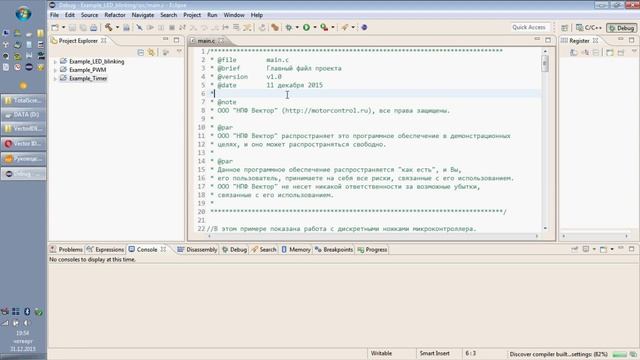Switch to the Debug perspective button
This screenshot has width=640, height=360.
(621, 28)
